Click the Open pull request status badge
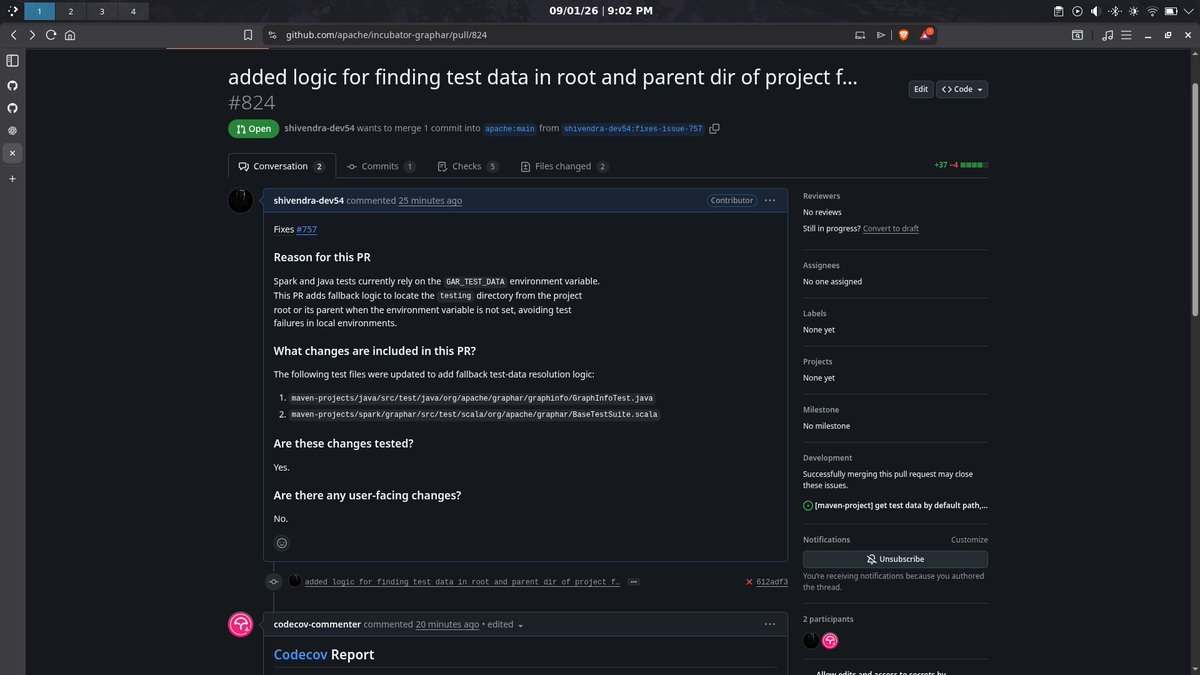This screenshot has height=675, width=1200. point(254,129)
